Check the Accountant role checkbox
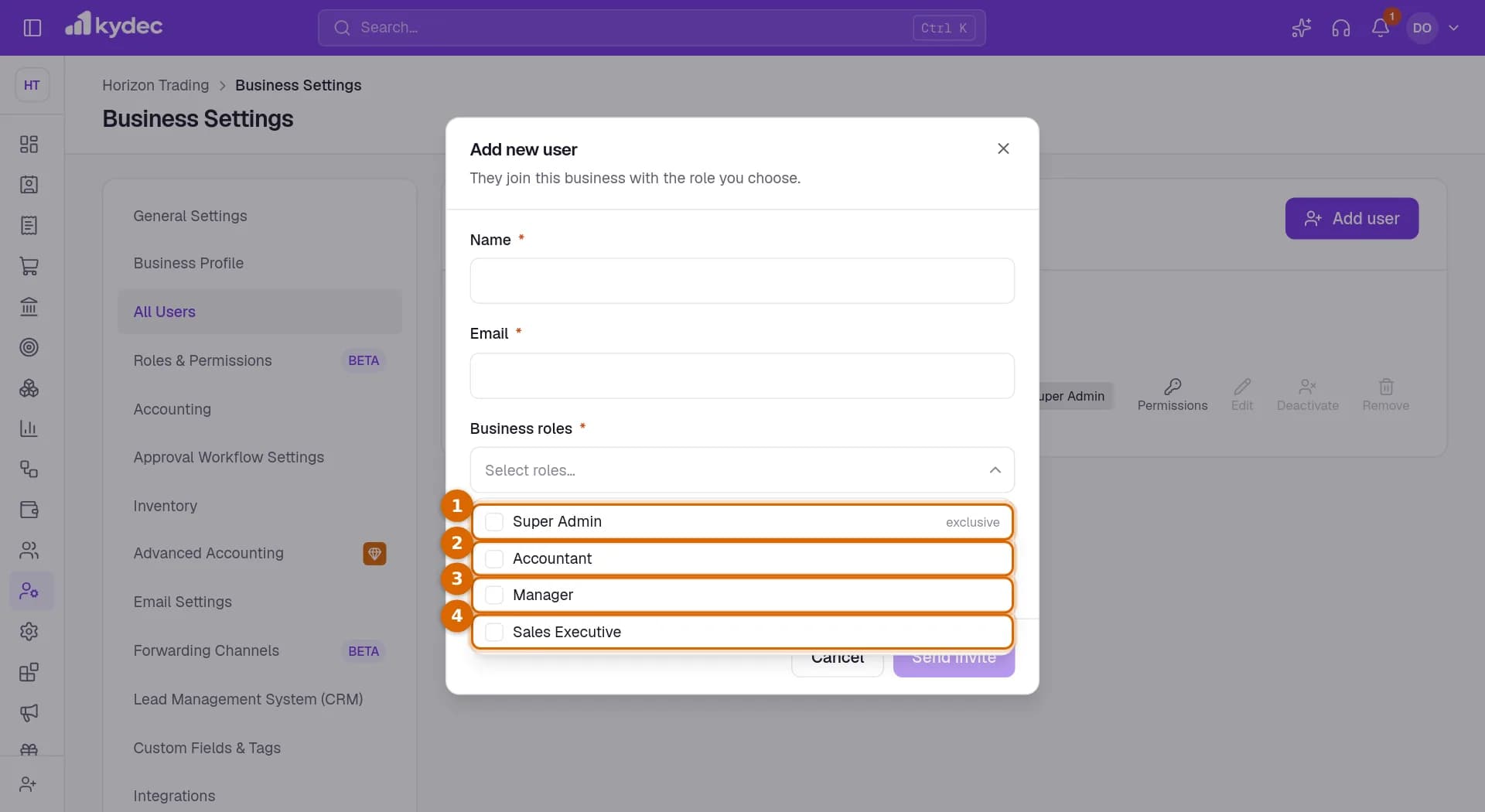Screen dimensions: 1485x812 tap(494, 558)
